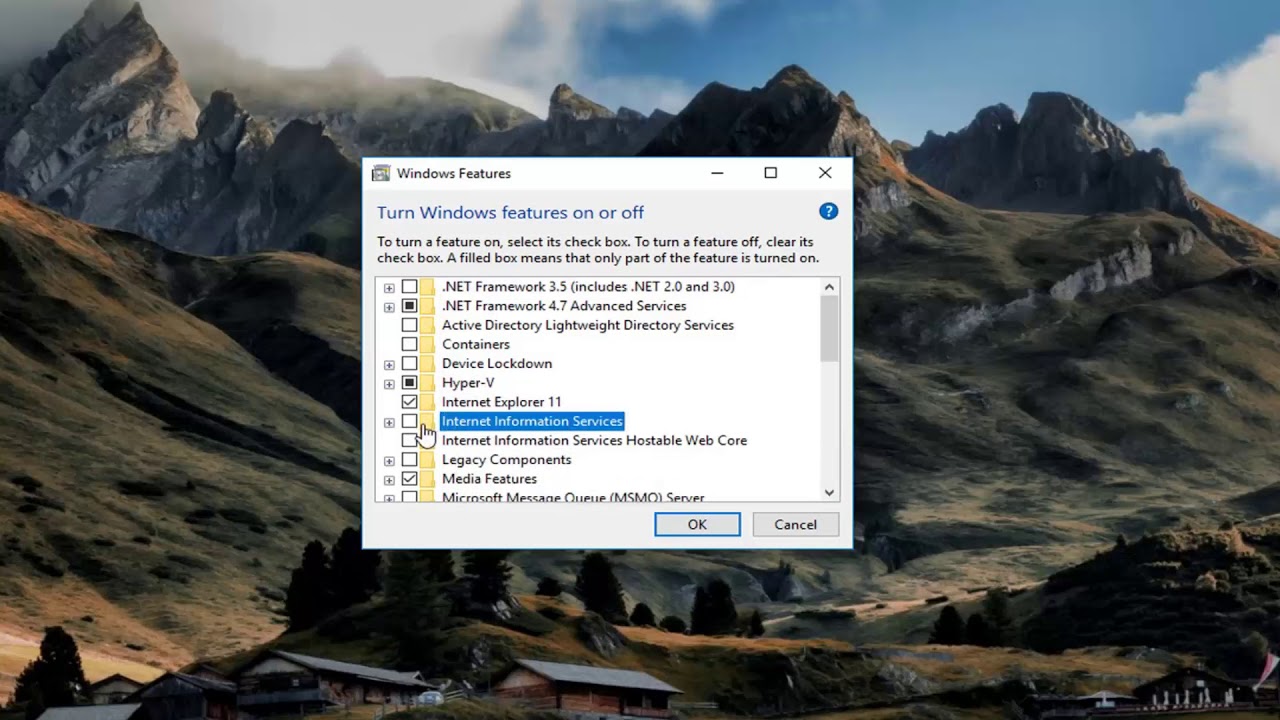Toggle the Hyper-V checkbox

pyautogui.click(x=409, y=383)
